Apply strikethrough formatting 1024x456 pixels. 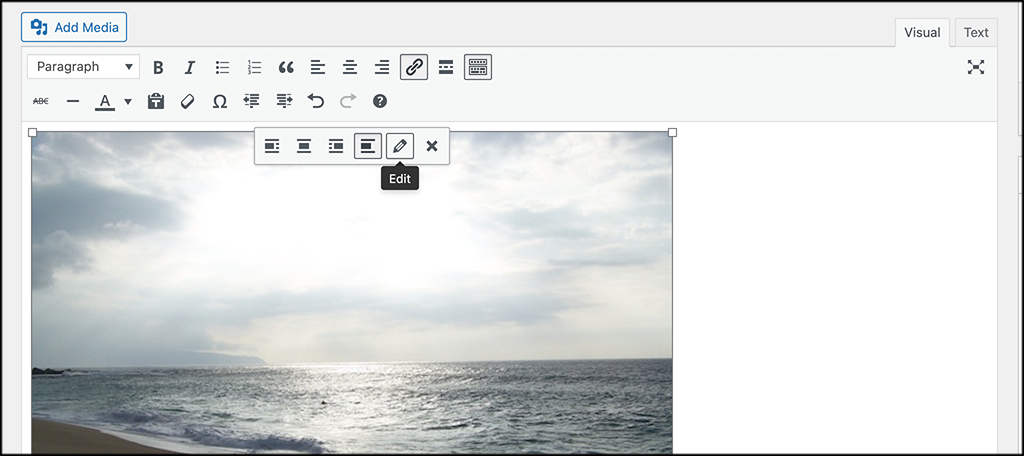pos(40,101)
